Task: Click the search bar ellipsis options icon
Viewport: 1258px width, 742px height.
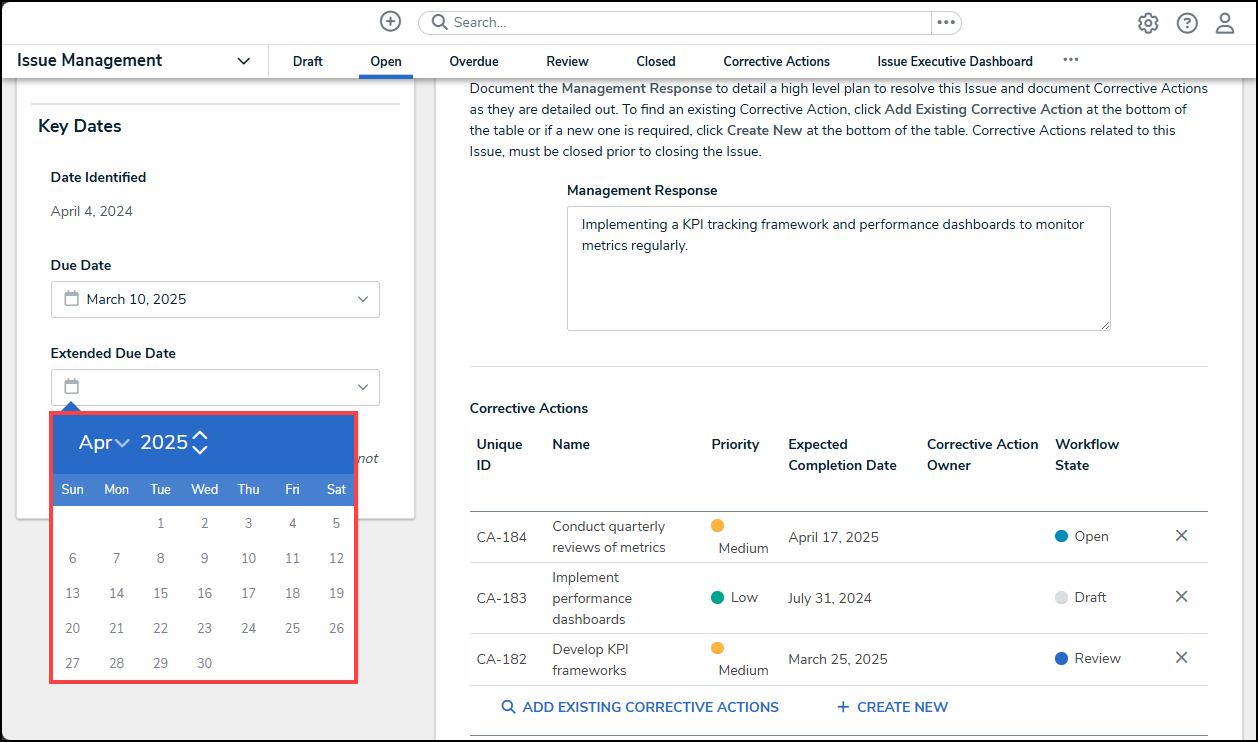Action: (x=946, y=22)
